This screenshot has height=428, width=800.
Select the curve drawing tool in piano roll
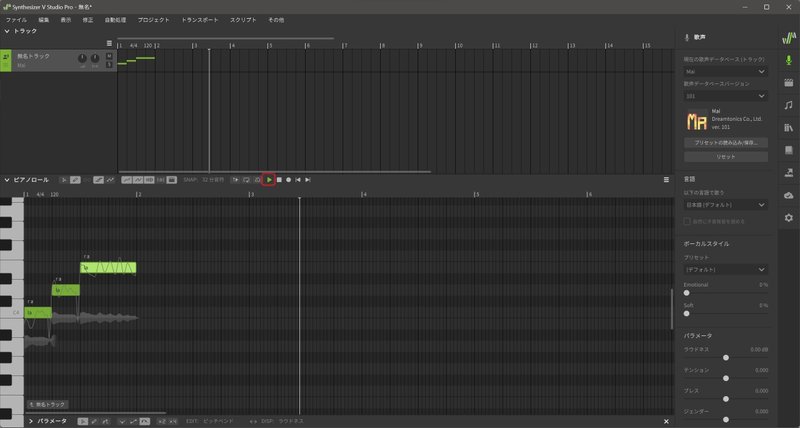click(x=110, y=180)
